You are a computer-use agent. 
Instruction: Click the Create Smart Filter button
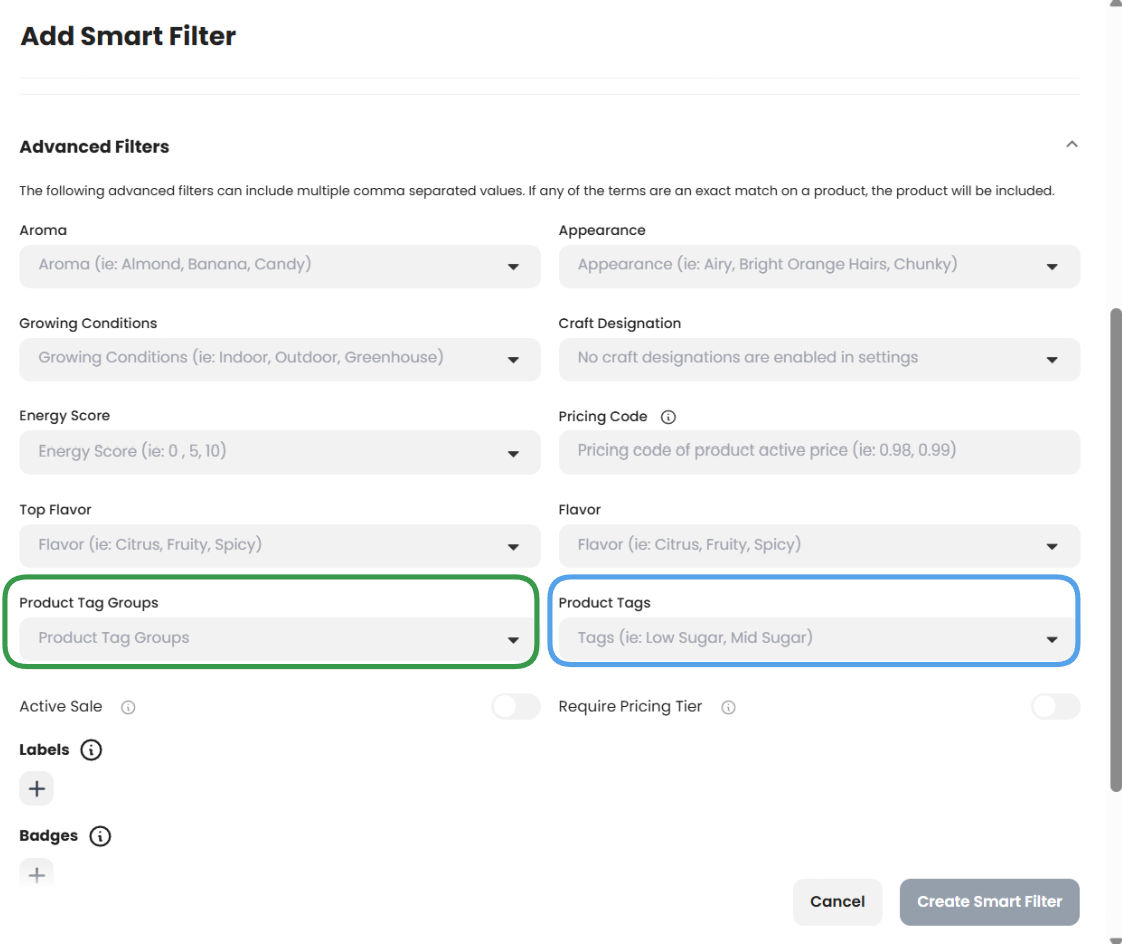[x=989, y=902]
